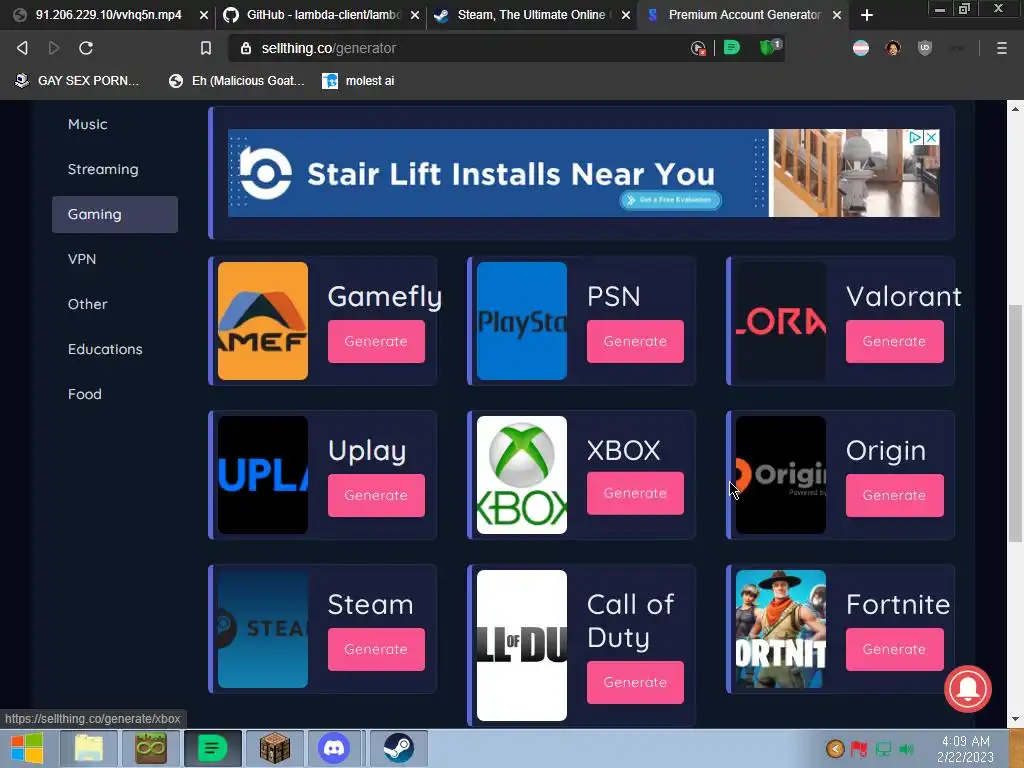Click the Gamefly logo thumbnail
Screen dimensions: 1024x768
coord(263,321)
